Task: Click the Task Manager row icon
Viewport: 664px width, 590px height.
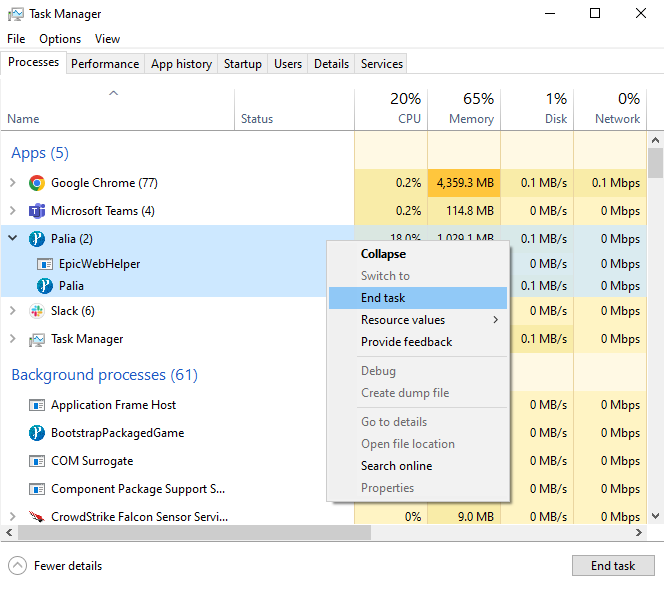Action: coord(37,339)
